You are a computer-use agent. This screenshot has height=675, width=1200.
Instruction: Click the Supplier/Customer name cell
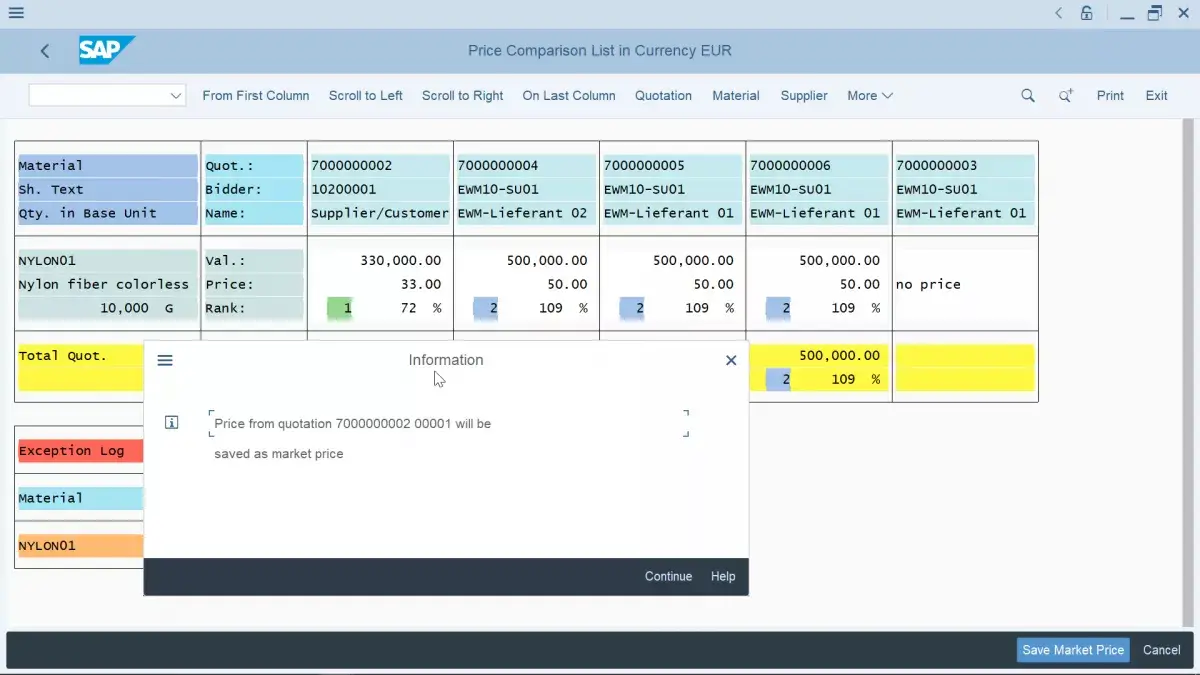coord(380,213)
